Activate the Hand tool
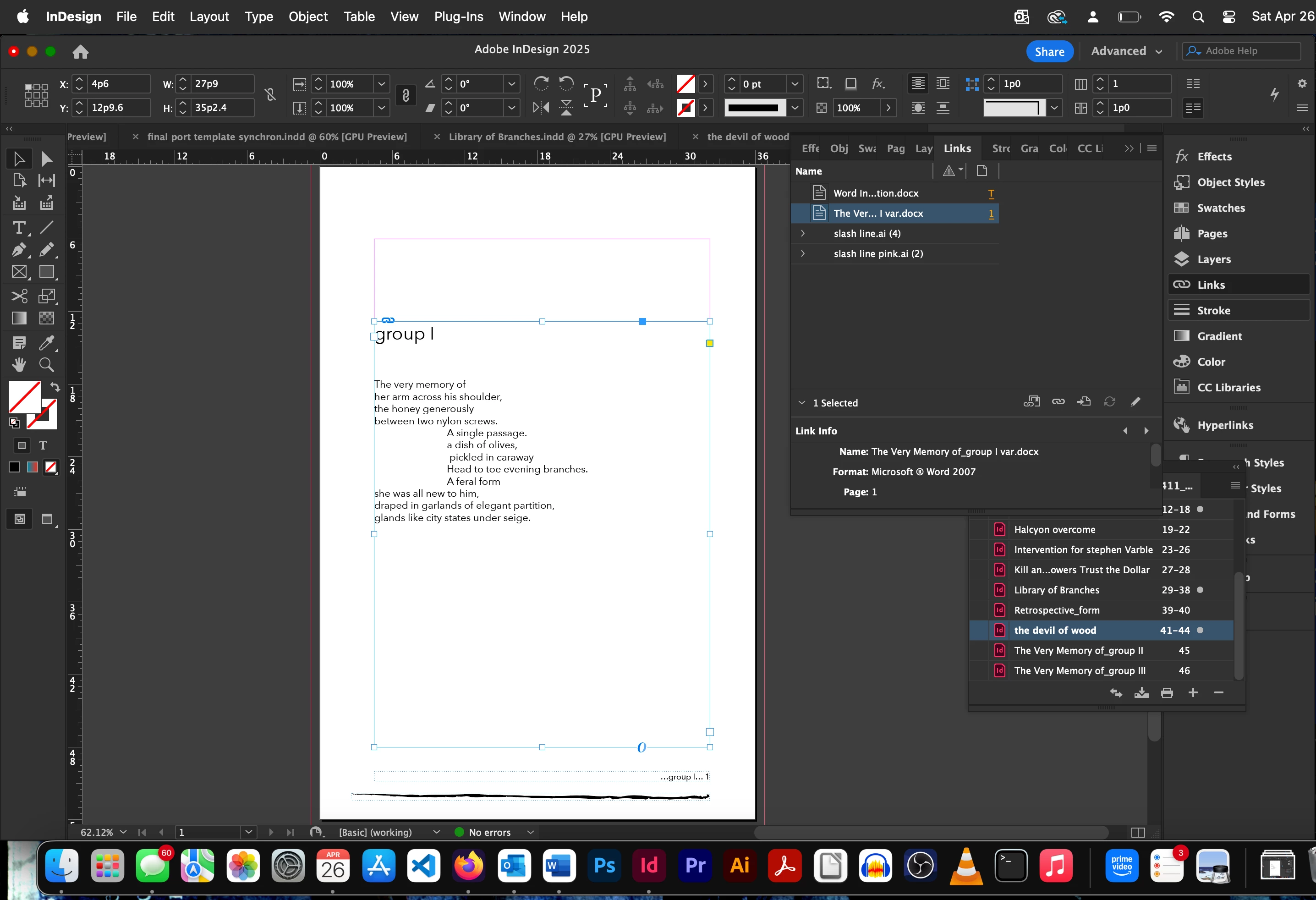This screenshot has height=900, width=1316. pyautogui.click(x=19, y=365)
